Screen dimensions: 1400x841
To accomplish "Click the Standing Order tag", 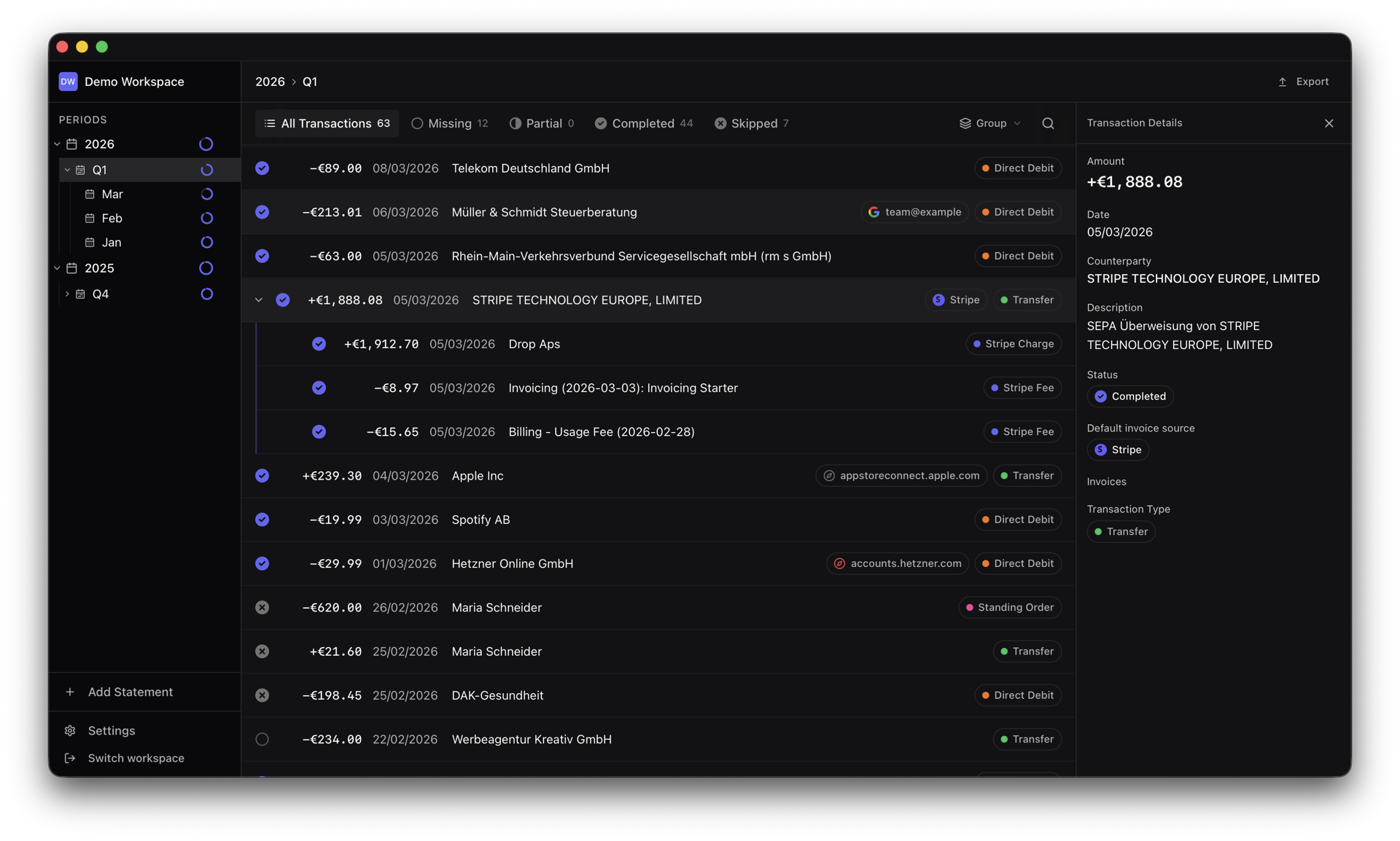I will [x=1010, y=608].
